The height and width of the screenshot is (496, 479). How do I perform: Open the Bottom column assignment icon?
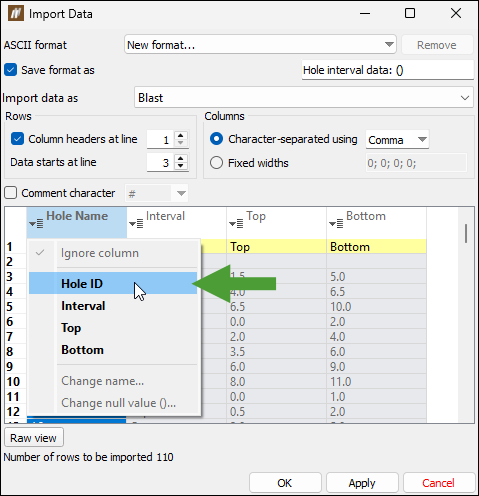(336, 223)
